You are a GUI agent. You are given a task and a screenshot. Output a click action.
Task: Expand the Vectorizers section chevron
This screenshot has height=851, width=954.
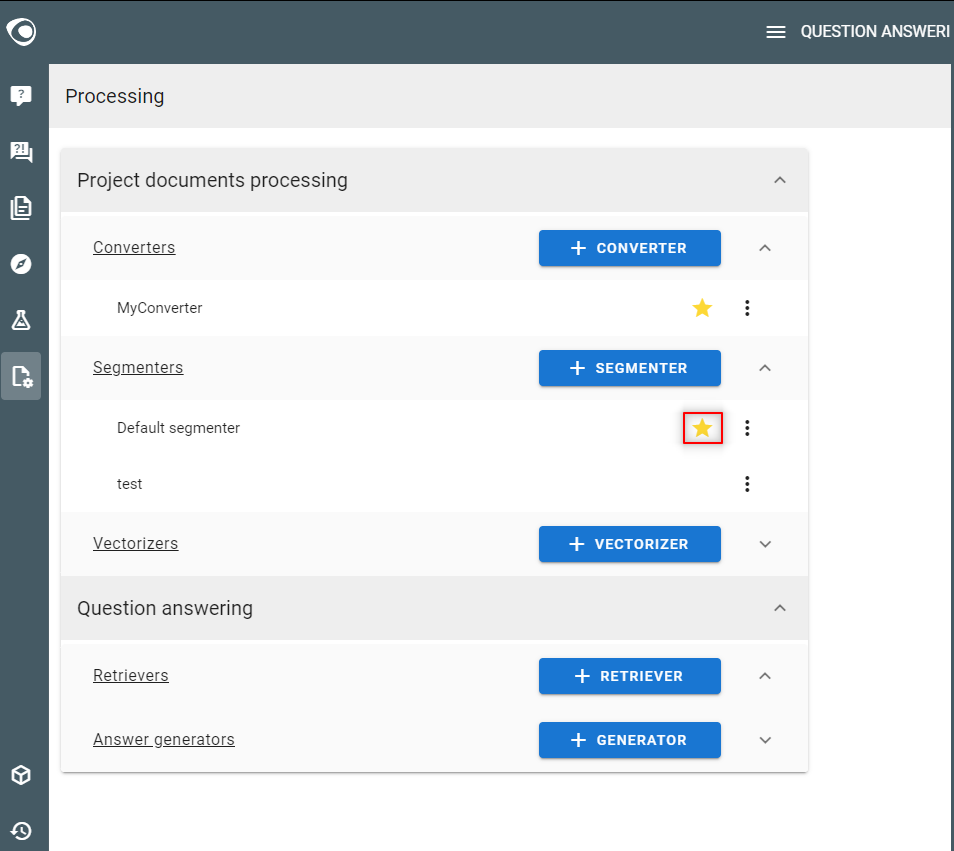pyautogui.click(x=765, y=544)
